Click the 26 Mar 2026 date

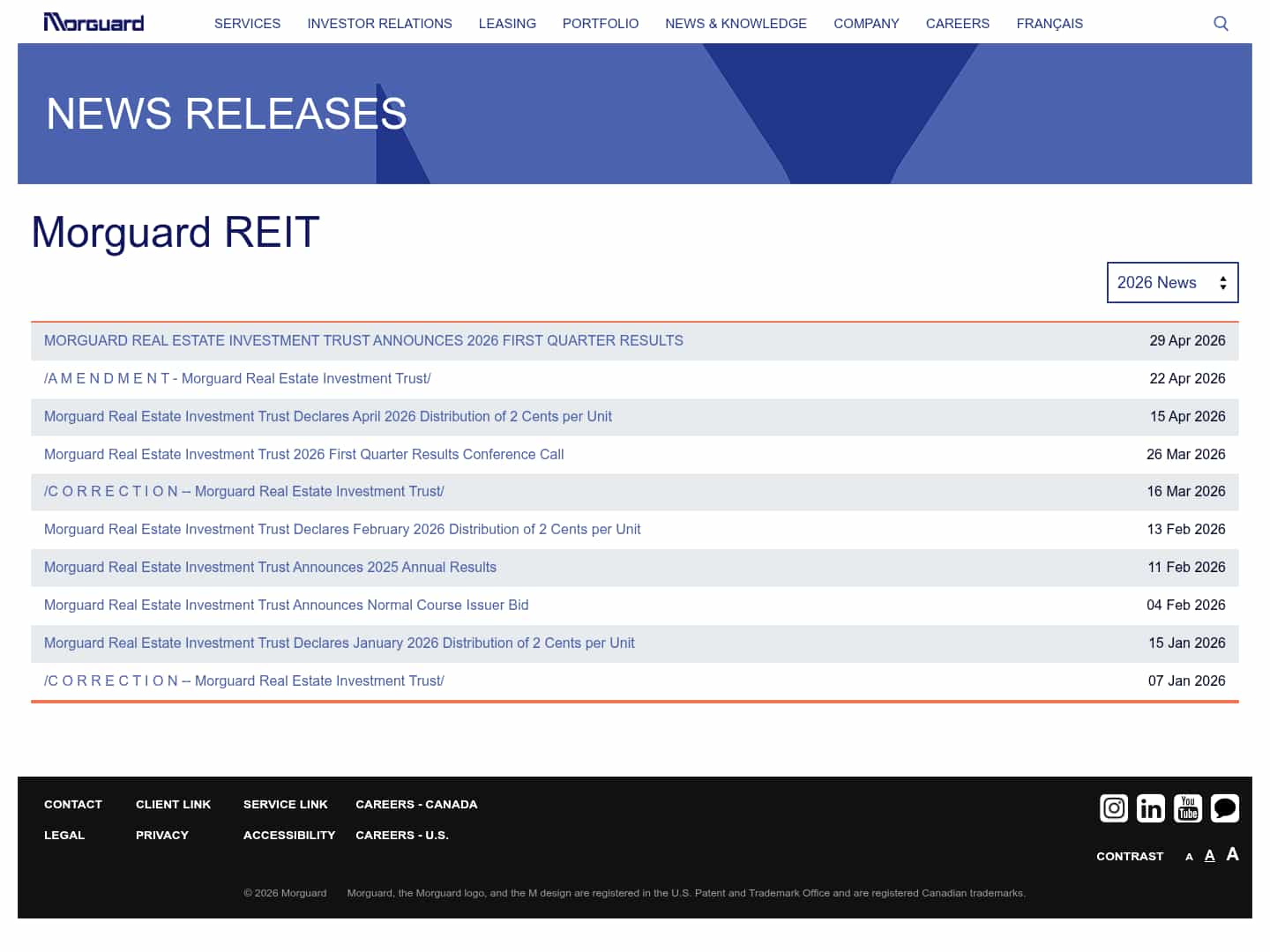(x=1186, y=455)
